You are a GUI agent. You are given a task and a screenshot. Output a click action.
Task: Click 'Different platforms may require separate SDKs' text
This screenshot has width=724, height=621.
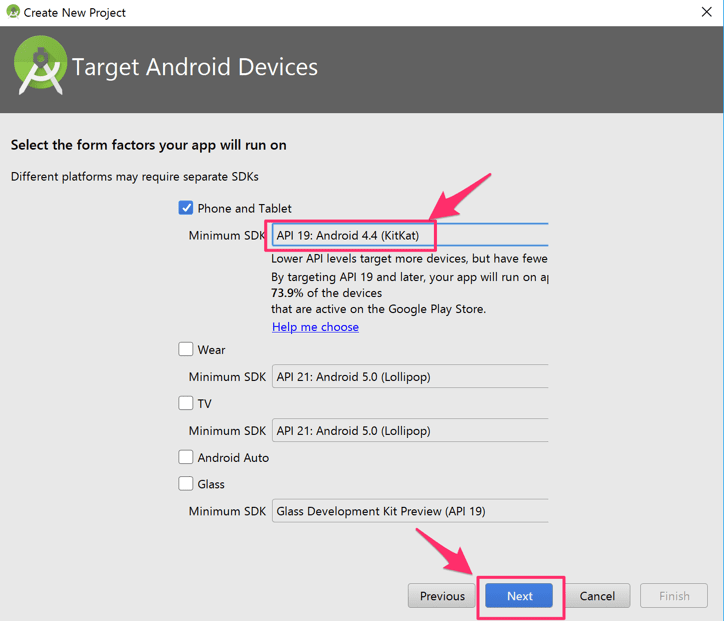135,177
